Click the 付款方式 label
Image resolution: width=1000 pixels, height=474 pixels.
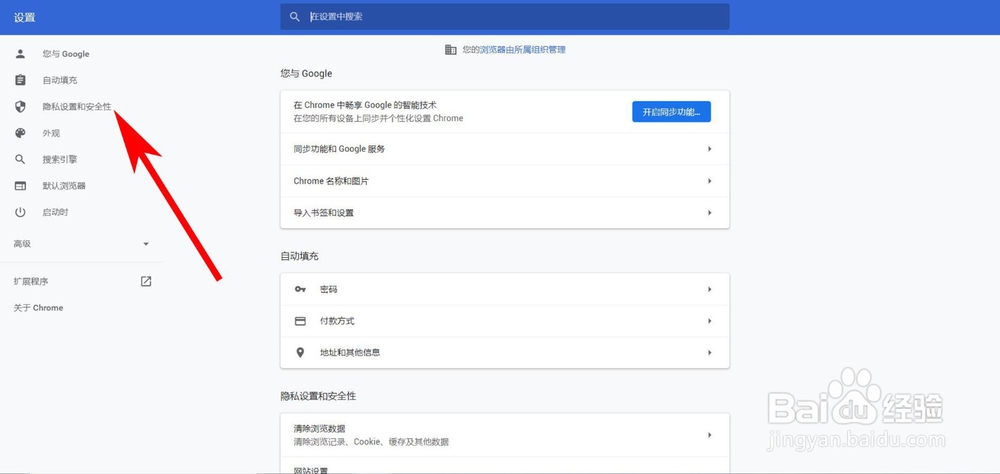point(337,321)
